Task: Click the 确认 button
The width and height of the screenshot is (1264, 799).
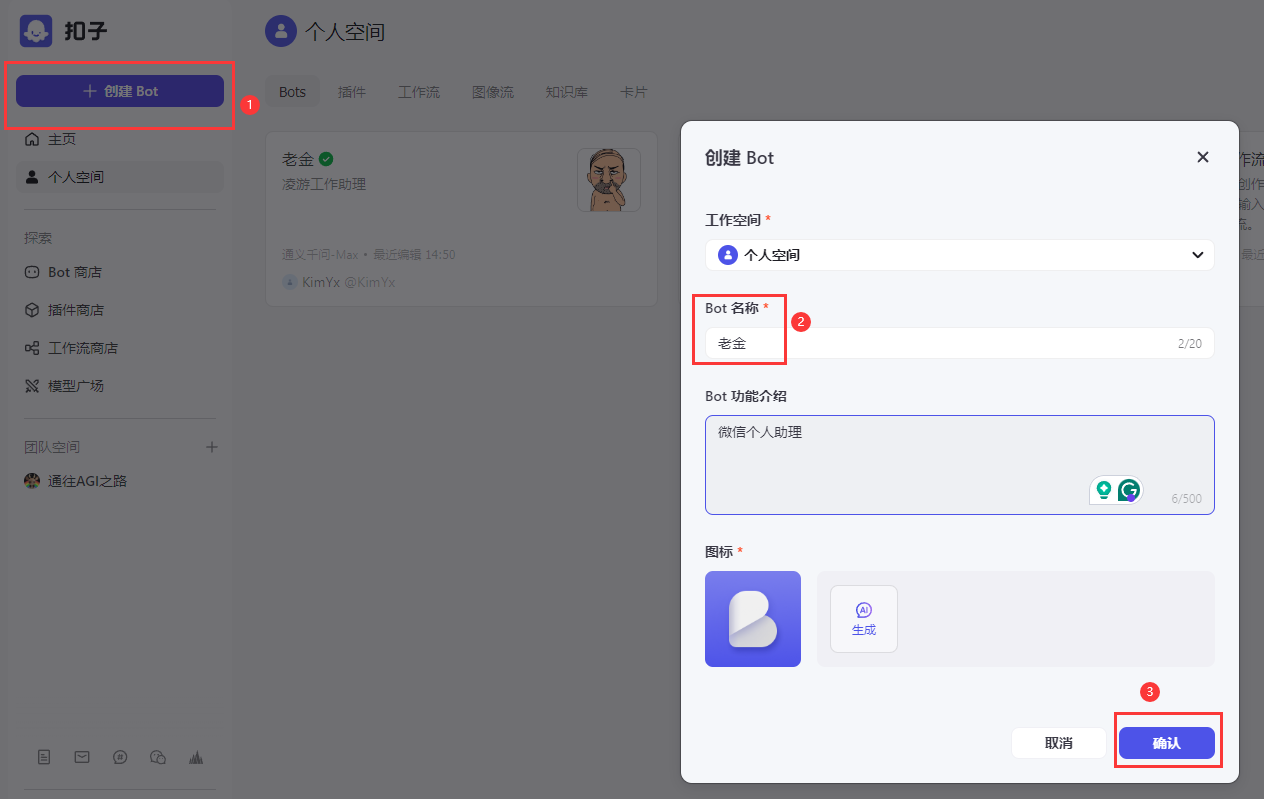Action: coord(1167,743)
